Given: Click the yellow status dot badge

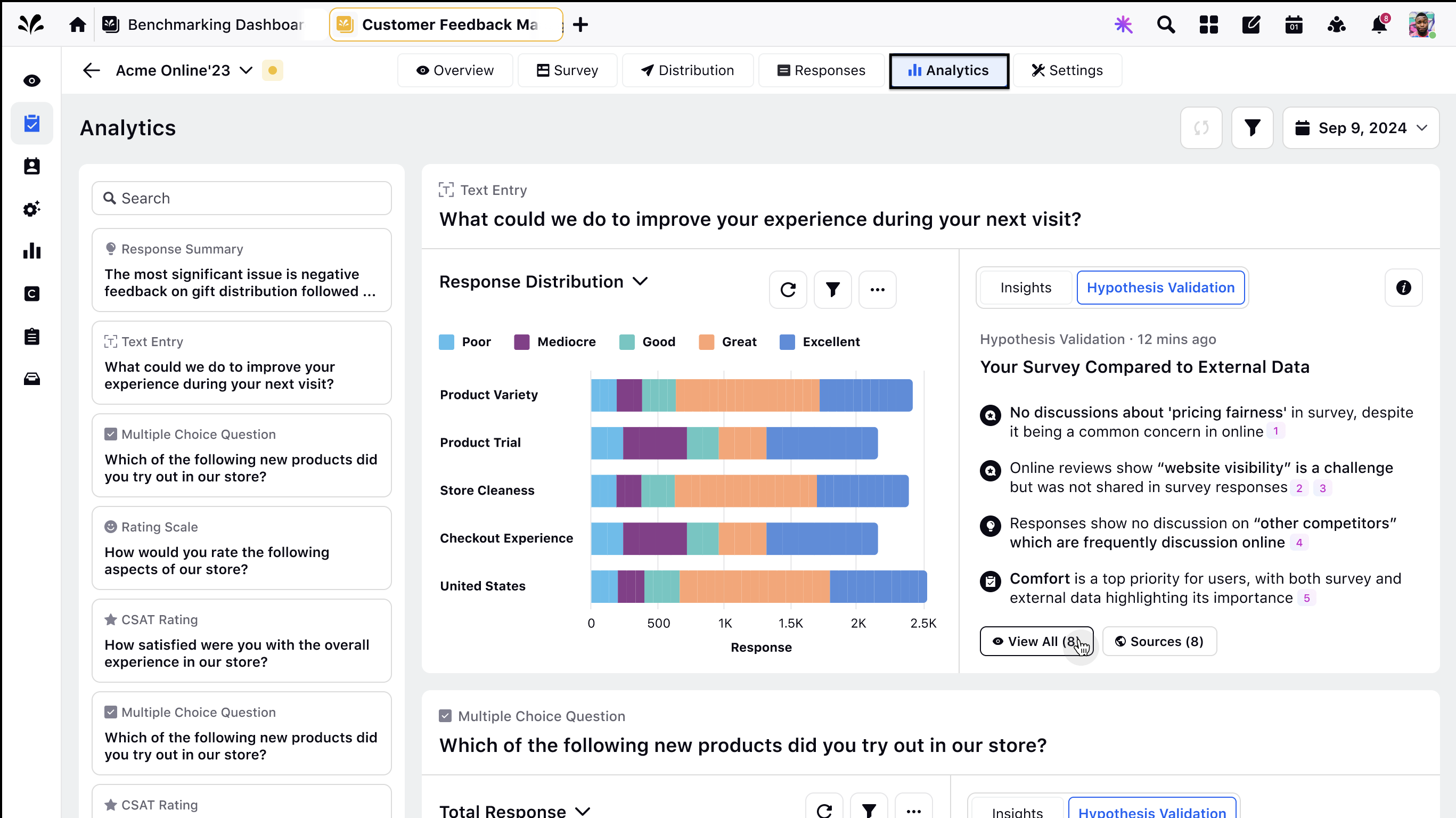Looking at the screenshot, I should pos(273,71).
